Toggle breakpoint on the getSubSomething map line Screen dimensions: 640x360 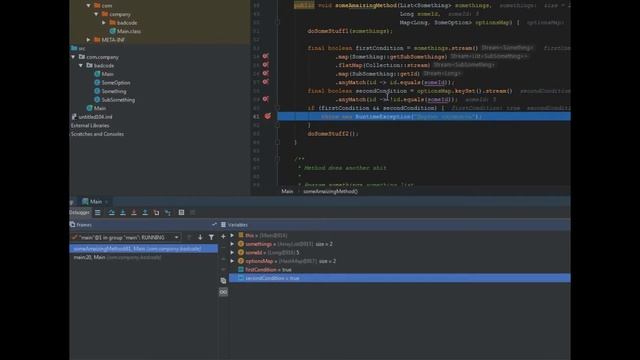coord(266,56)
